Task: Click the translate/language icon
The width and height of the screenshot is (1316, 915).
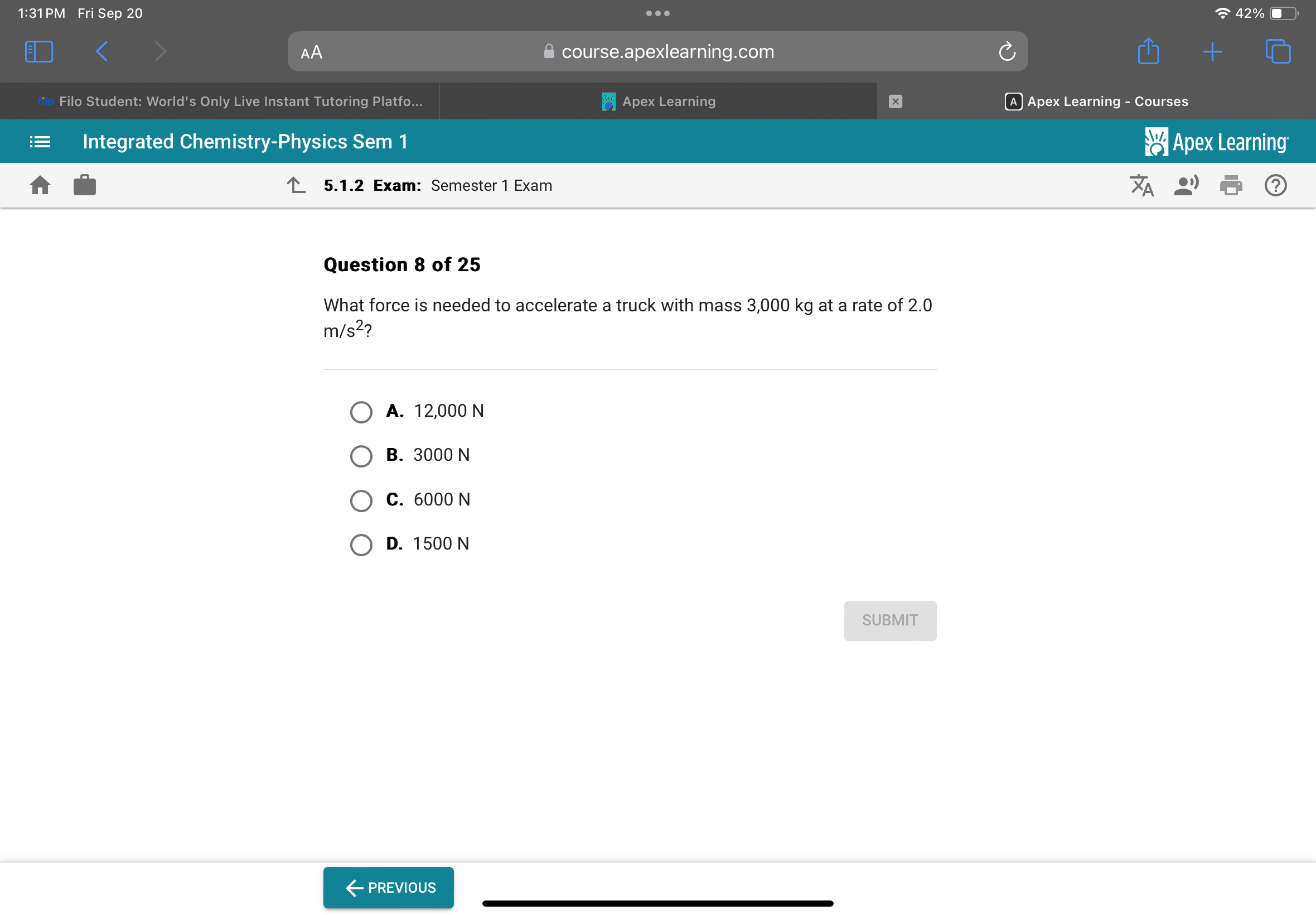Action: [1142, 185]
